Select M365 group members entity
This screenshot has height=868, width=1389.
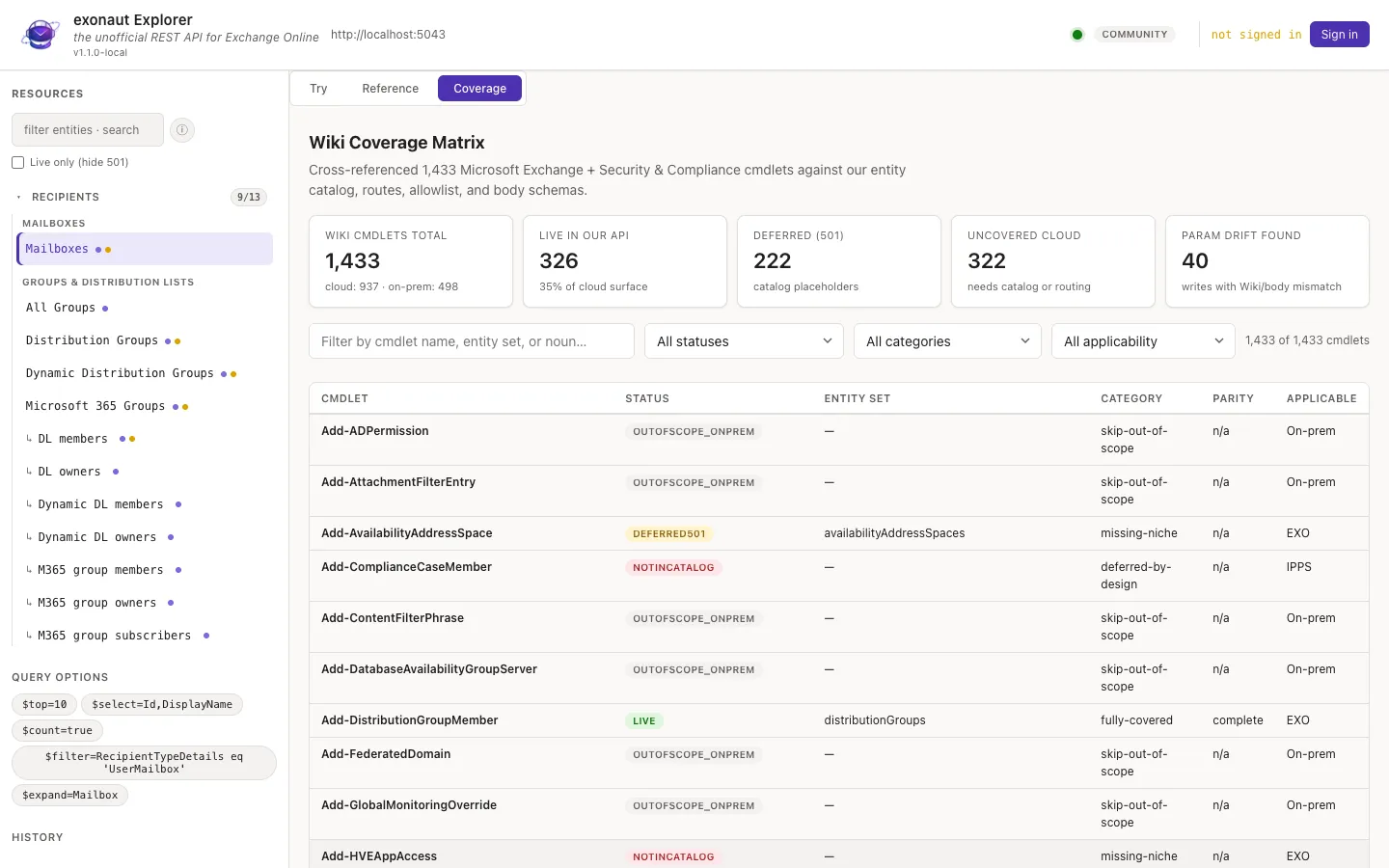click(x=145, y=570)
